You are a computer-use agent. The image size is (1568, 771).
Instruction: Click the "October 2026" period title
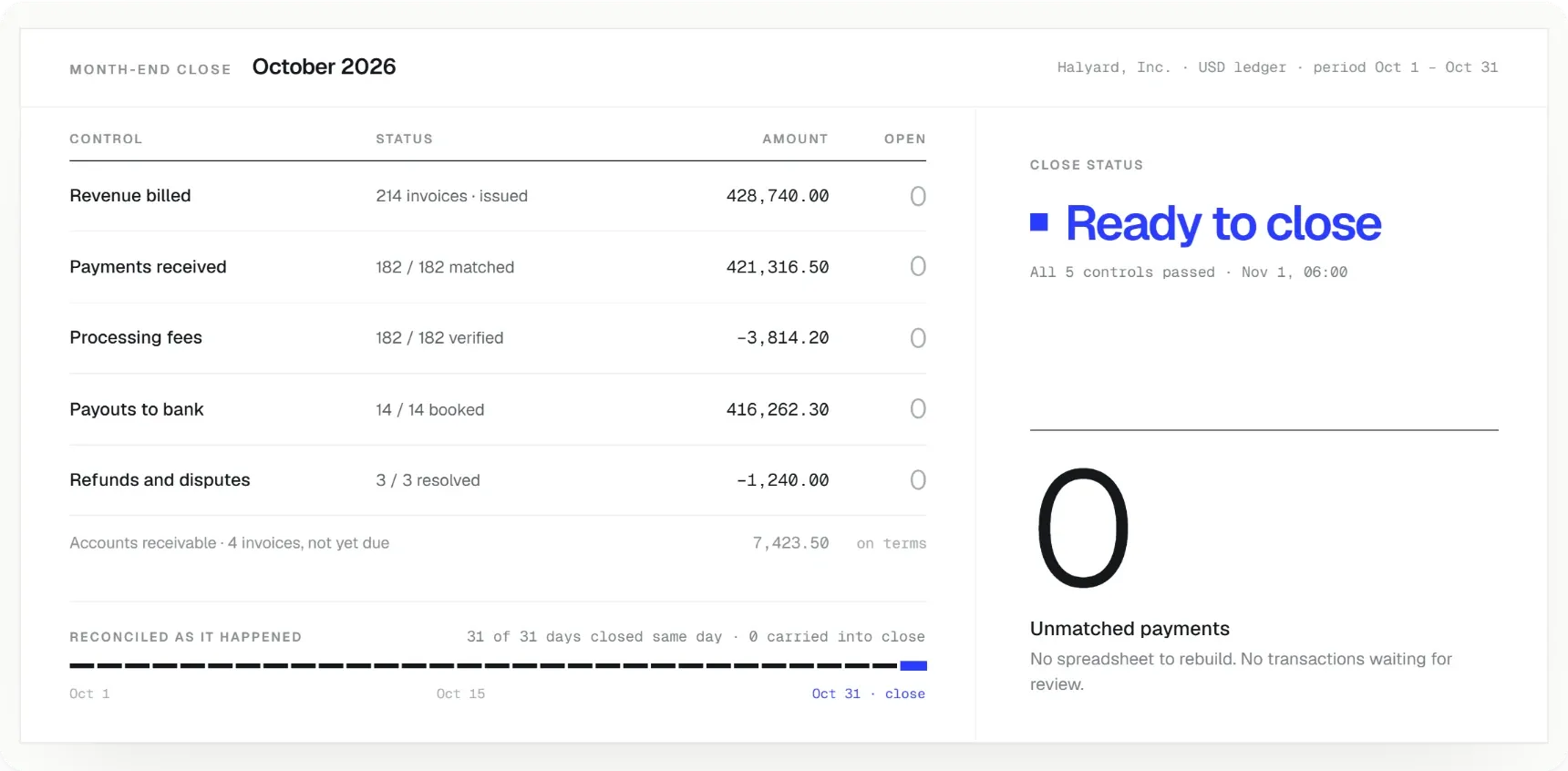pos(324,67)
